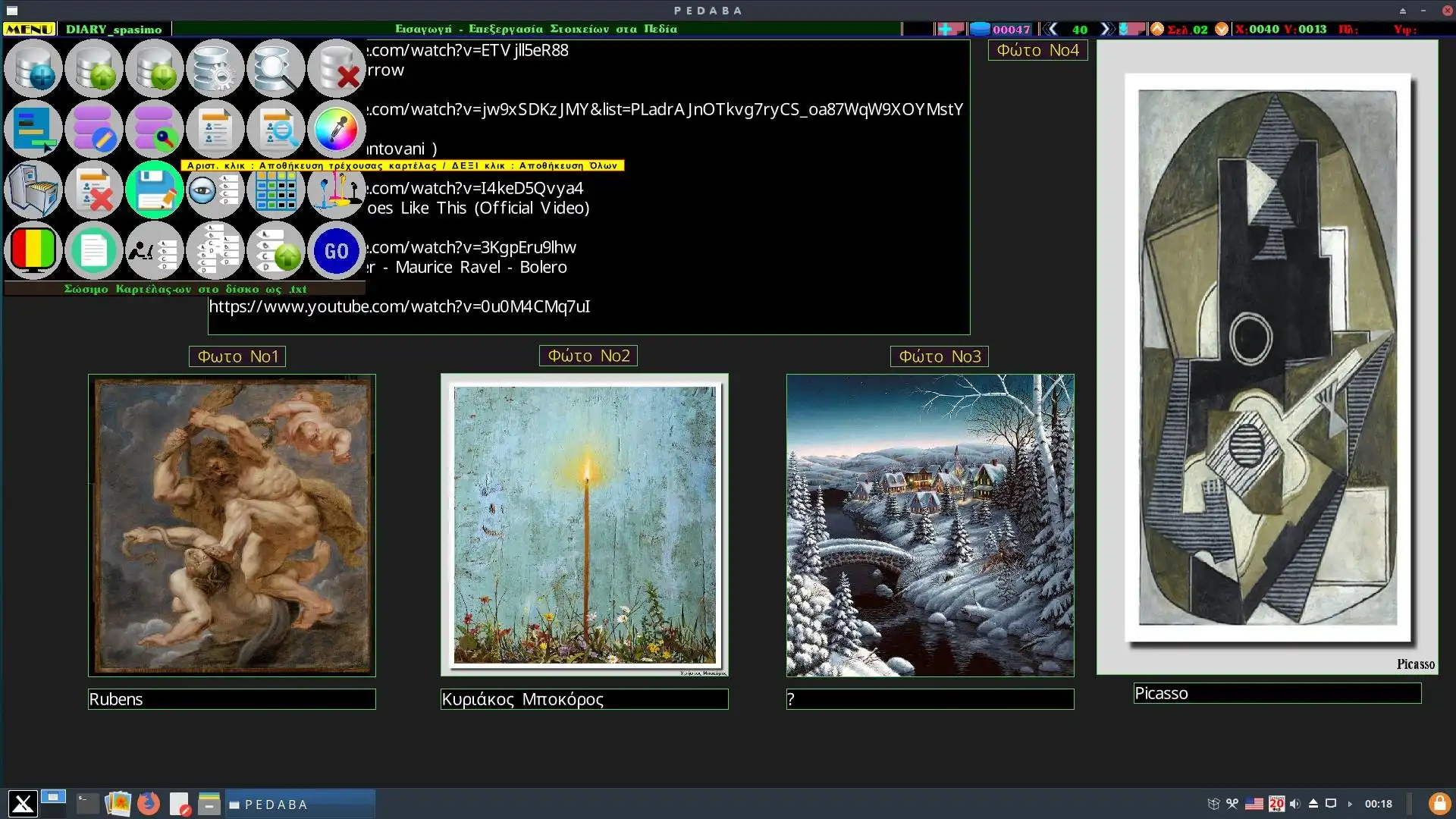Click the delete record card icon with red X
This screenshot has height=819, width=1456.
pyautogui.click(x=94, y=190)
